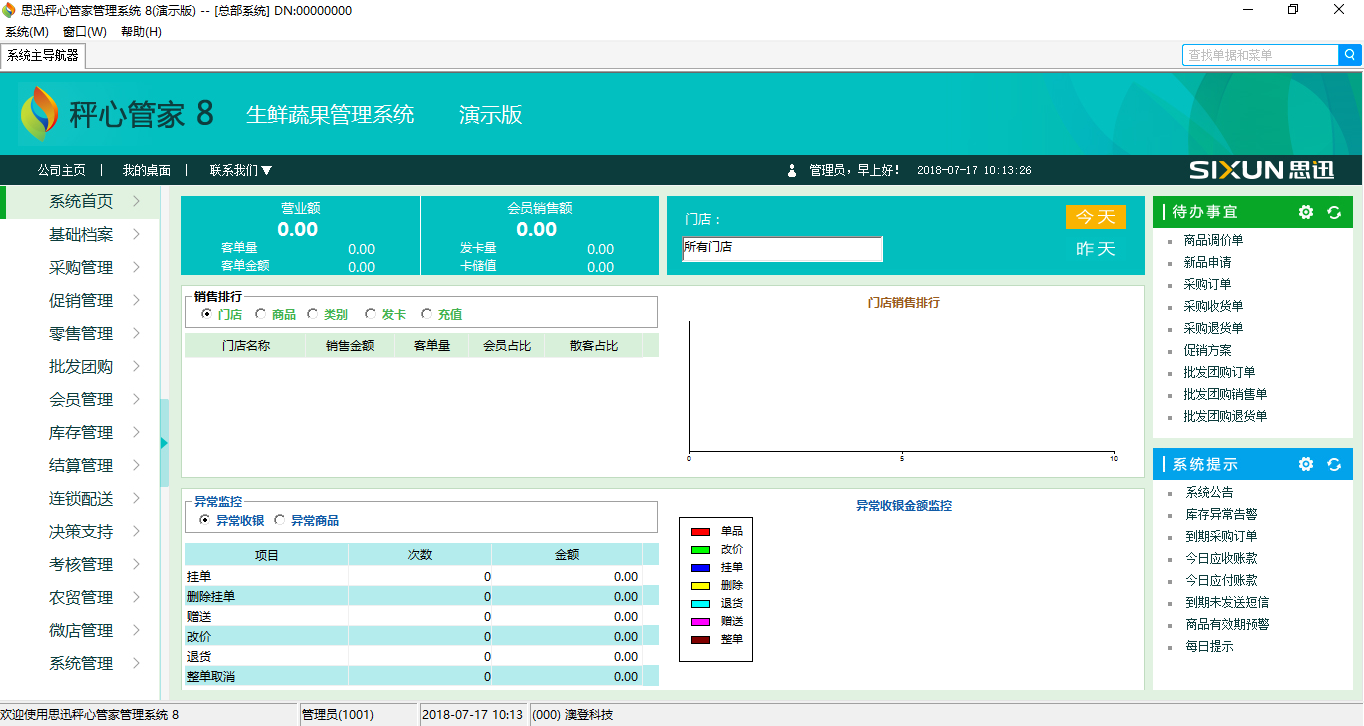This screenshot has height=726, width=1364.
Task: Click the administrator user icon
Action: point(792,171)
